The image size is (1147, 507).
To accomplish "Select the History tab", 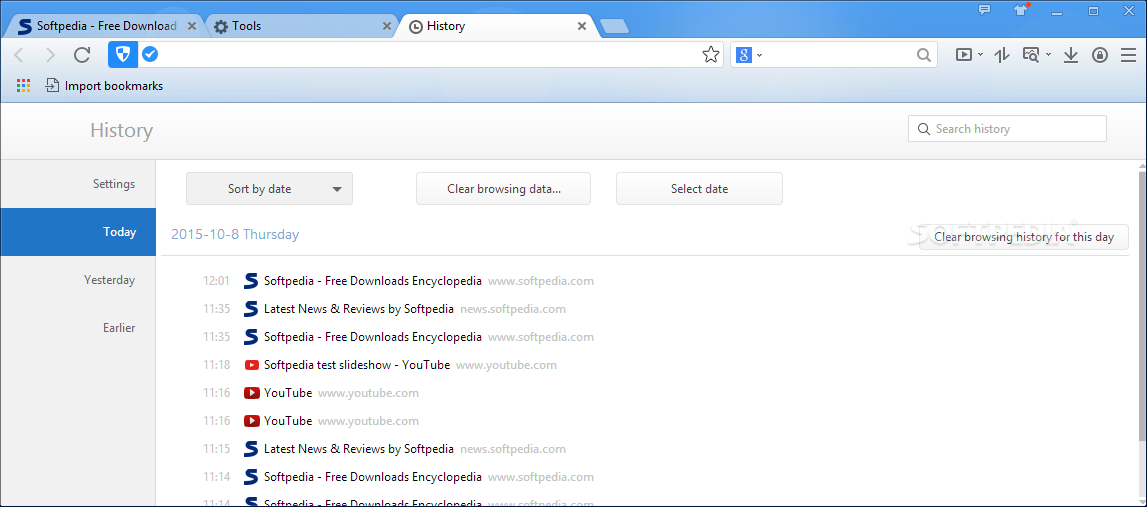I will (489, 26).
